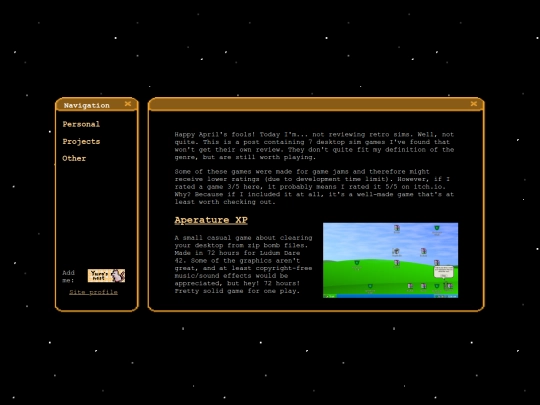
Task: View the Aperature XP game screenshot
Action: [391, 260]
